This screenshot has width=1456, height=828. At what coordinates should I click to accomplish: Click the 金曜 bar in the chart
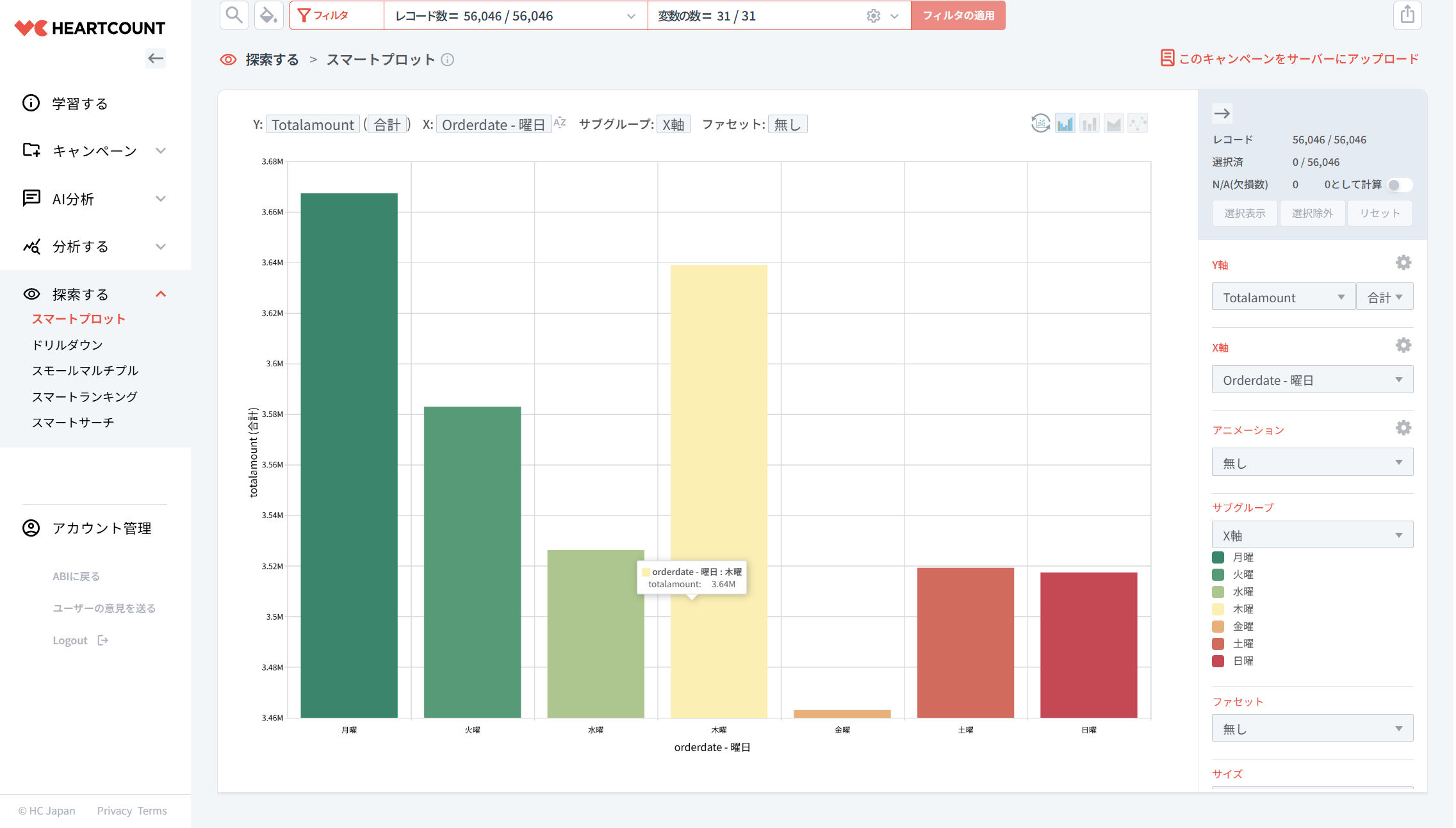842,714
